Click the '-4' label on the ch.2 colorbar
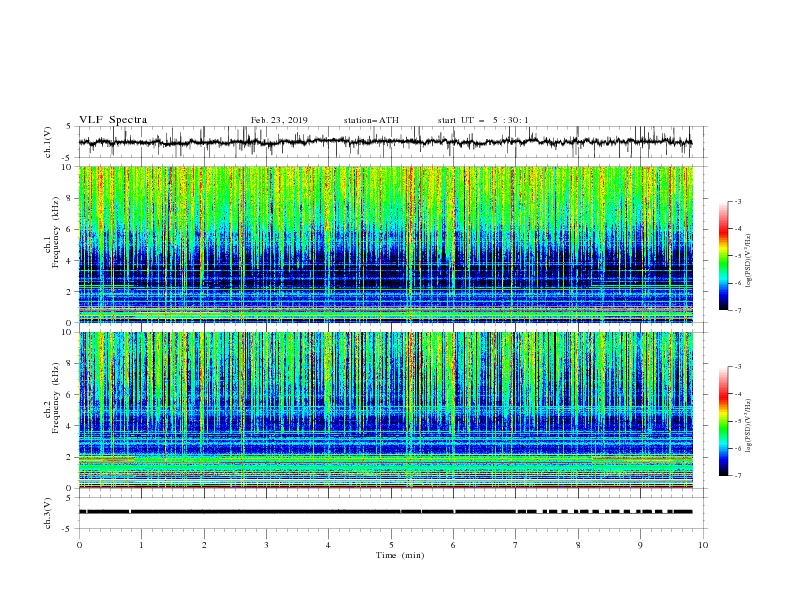The image size is (792, 612). click(738, 394)
